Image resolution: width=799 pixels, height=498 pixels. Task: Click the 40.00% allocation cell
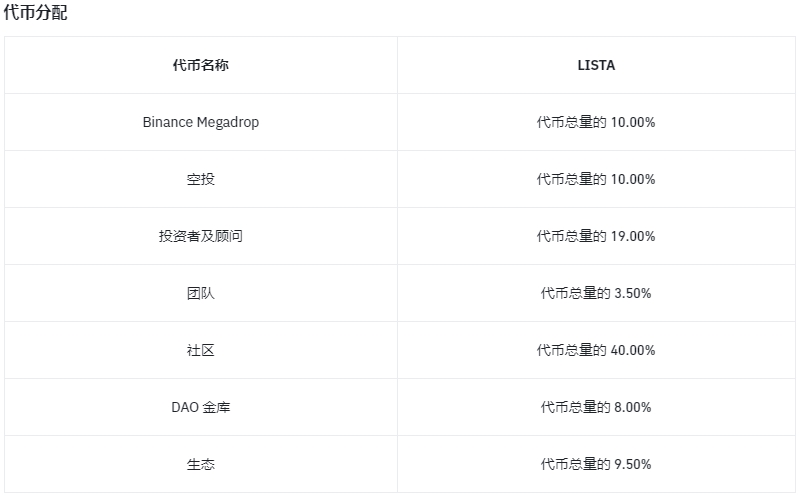coord(596,350)
